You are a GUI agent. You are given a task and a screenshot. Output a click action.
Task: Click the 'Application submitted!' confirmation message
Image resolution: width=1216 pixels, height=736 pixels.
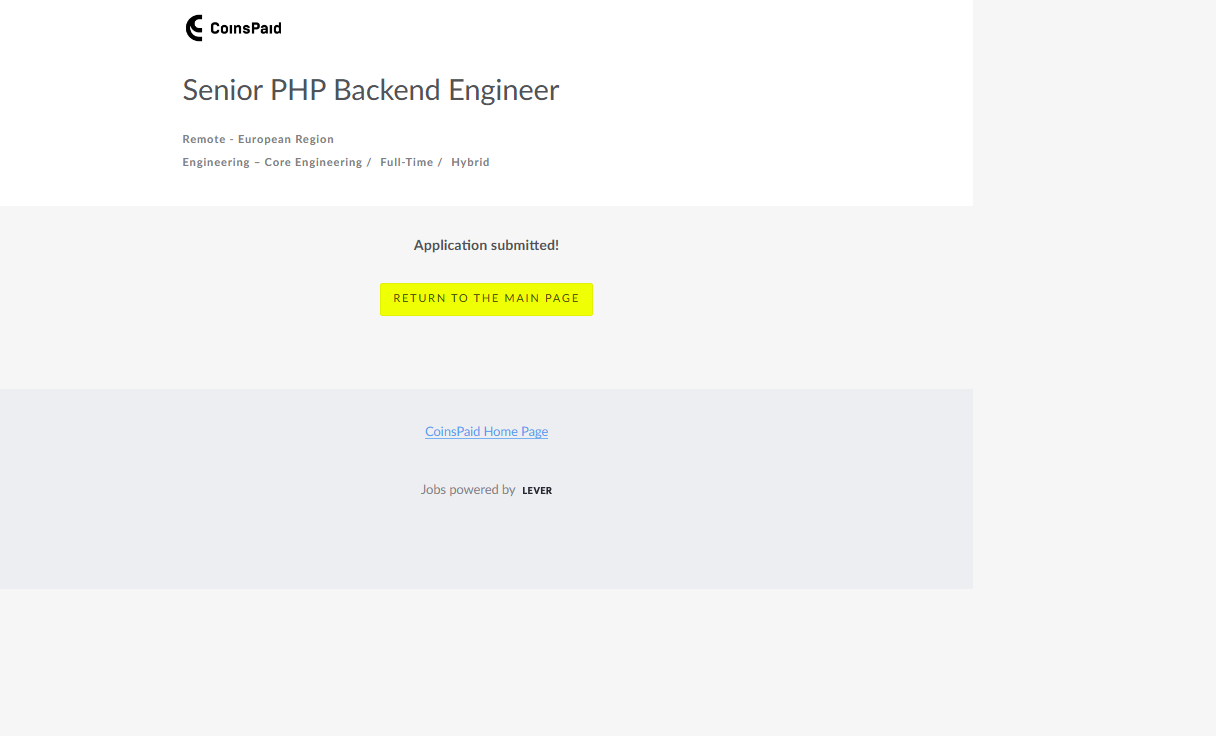(x=486, y=245)
